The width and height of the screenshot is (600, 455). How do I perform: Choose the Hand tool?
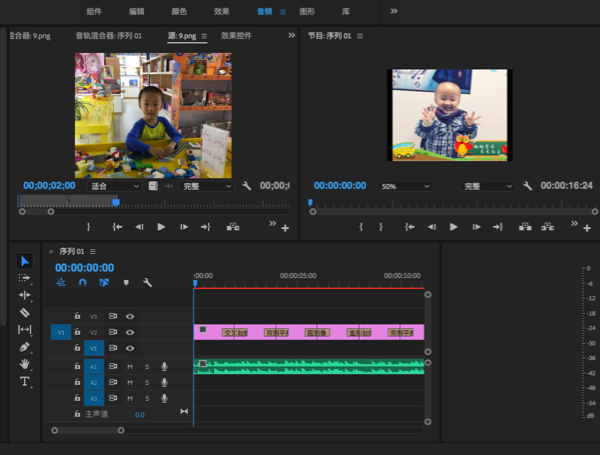pos(25,364)
